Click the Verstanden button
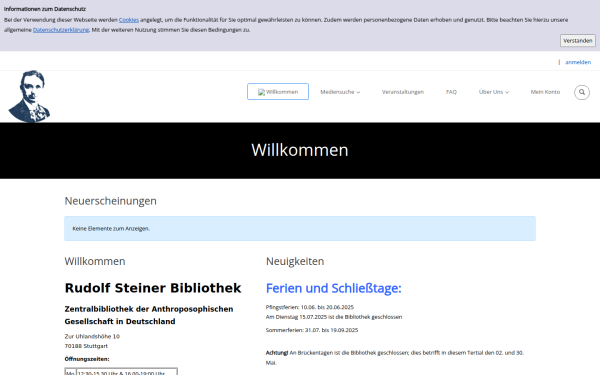The width and height of the screenshot is (600, 375). (x=578, y=41)
